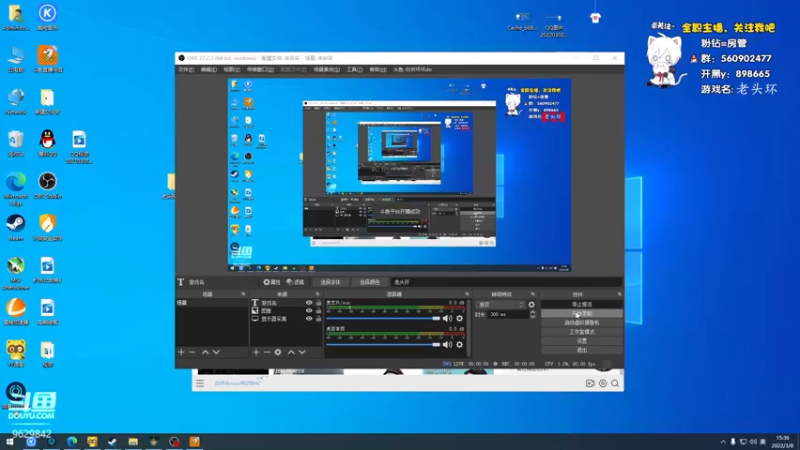This screenshot has height=450, width=800.
Task: Open hamburger menu in Douyu window behind OBS
Action: pyautogui.click(x=200, y=383)
